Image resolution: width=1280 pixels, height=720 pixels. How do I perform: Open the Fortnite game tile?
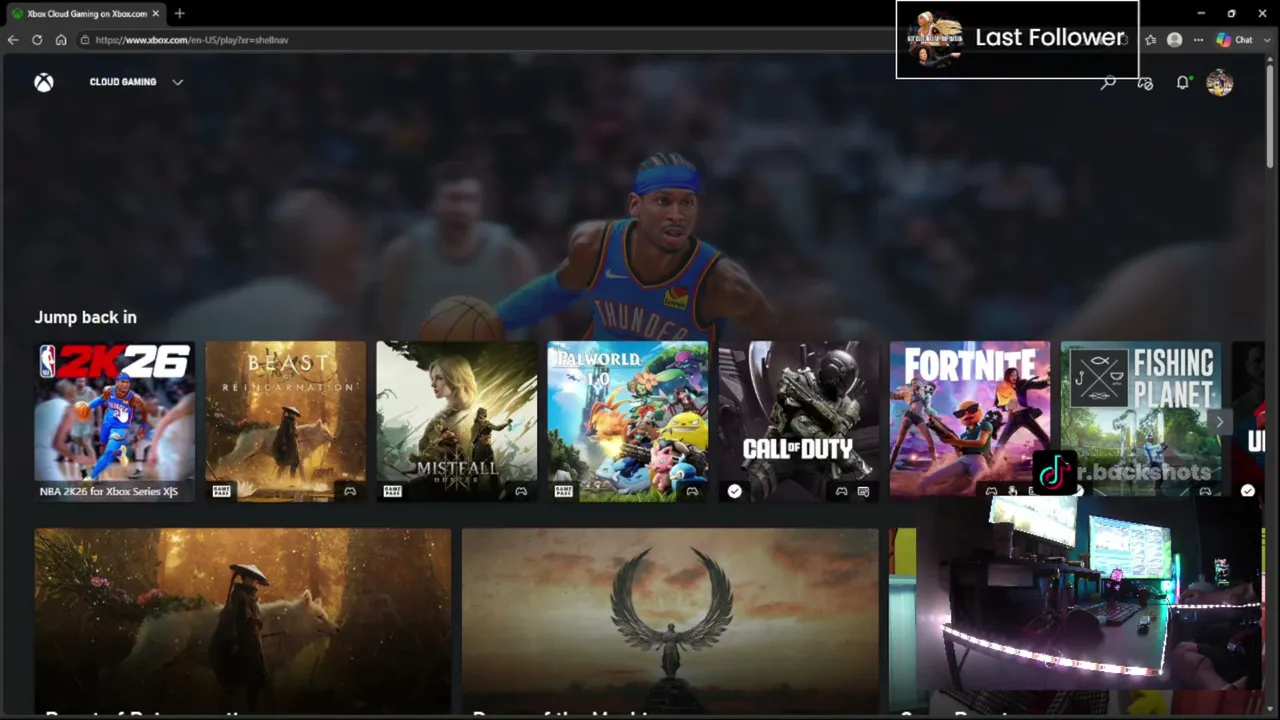tap(970, 421)
